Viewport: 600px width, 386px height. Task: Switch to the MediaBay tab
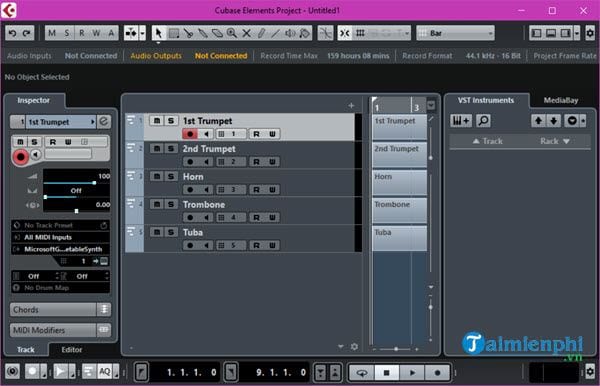point(561,100)
